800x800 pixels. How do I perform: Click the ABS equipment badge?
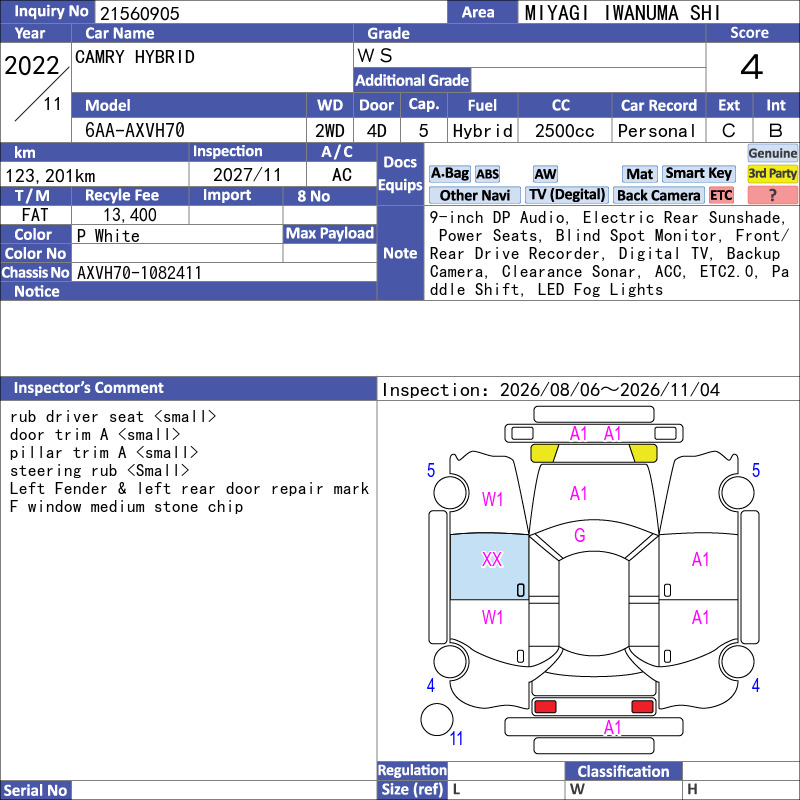487,174
